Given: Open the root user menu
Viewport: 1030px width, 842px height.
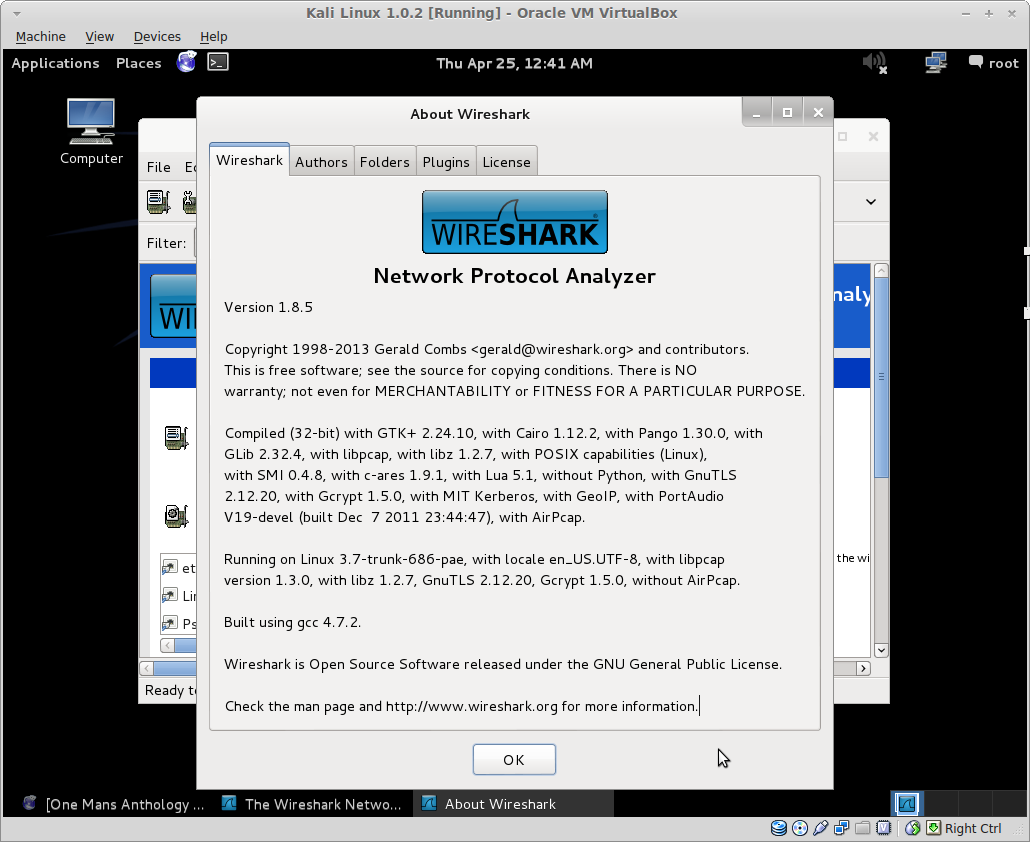Looking at the screenshot, I should [x=994, y=63].
